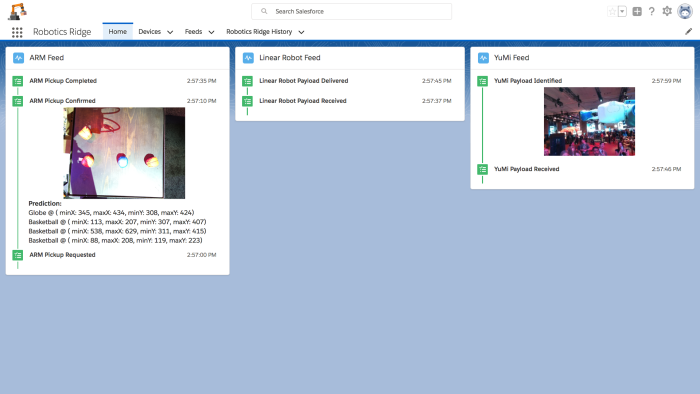This screenshot has height=394, width=700.
Task: Expand the Devices tab chevron
Action: click(x=170, y=32)
